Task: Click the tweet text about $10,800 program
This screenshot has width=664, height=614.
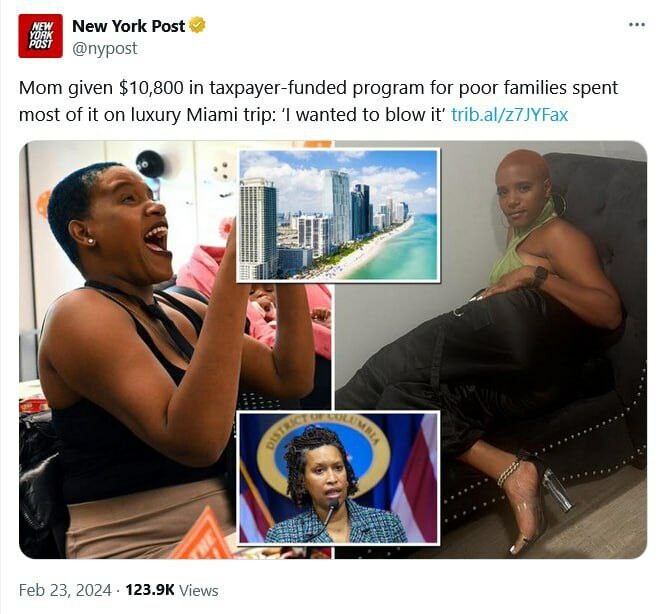Action: point(318,101)
